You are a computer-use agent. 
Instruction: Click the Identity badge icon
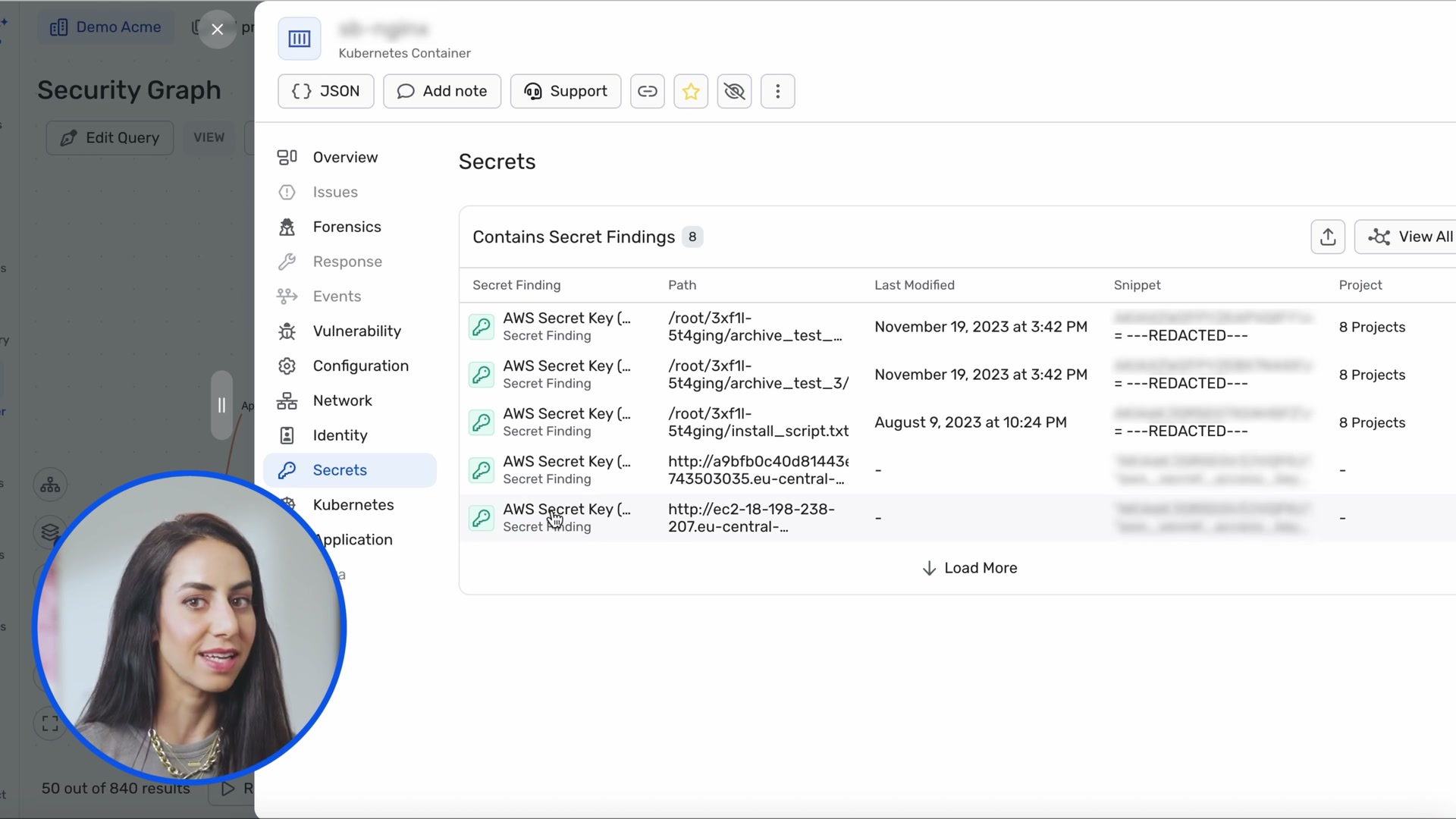pyautogui.click(x=287, y=435)
